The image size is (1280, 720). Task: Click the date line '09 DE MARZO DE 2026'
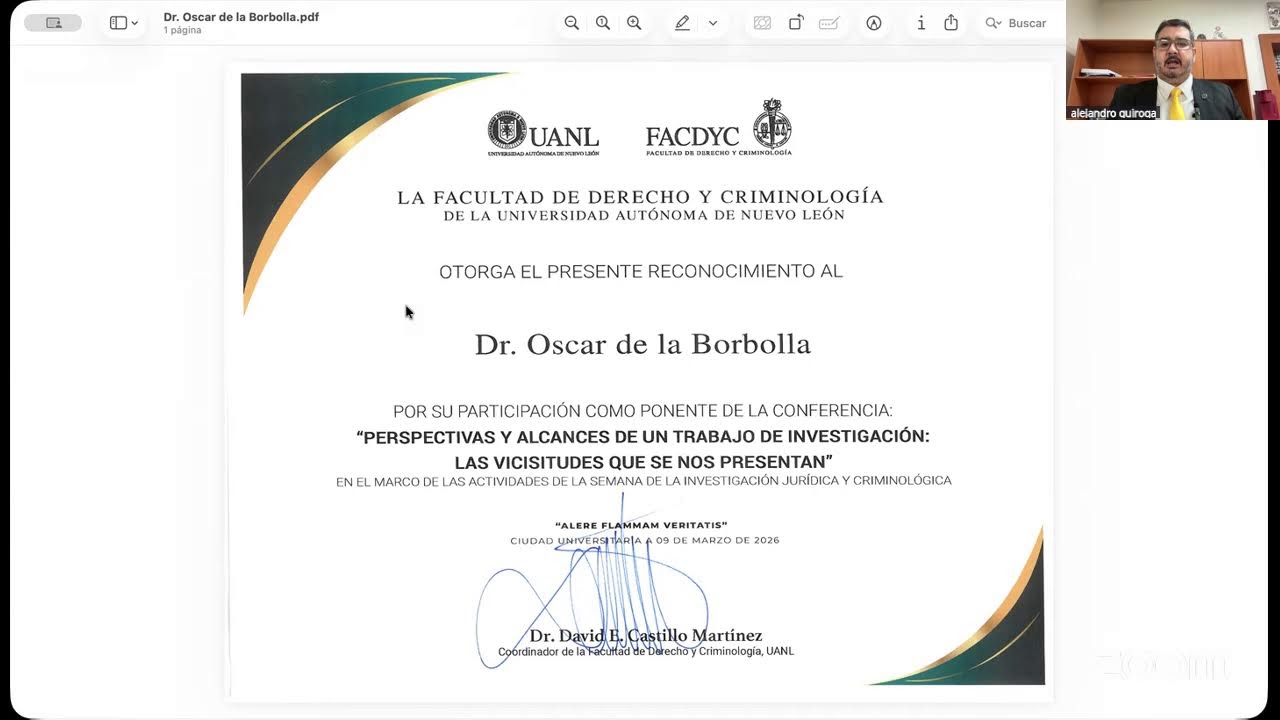pyautogui.click(x=717, y=541)
